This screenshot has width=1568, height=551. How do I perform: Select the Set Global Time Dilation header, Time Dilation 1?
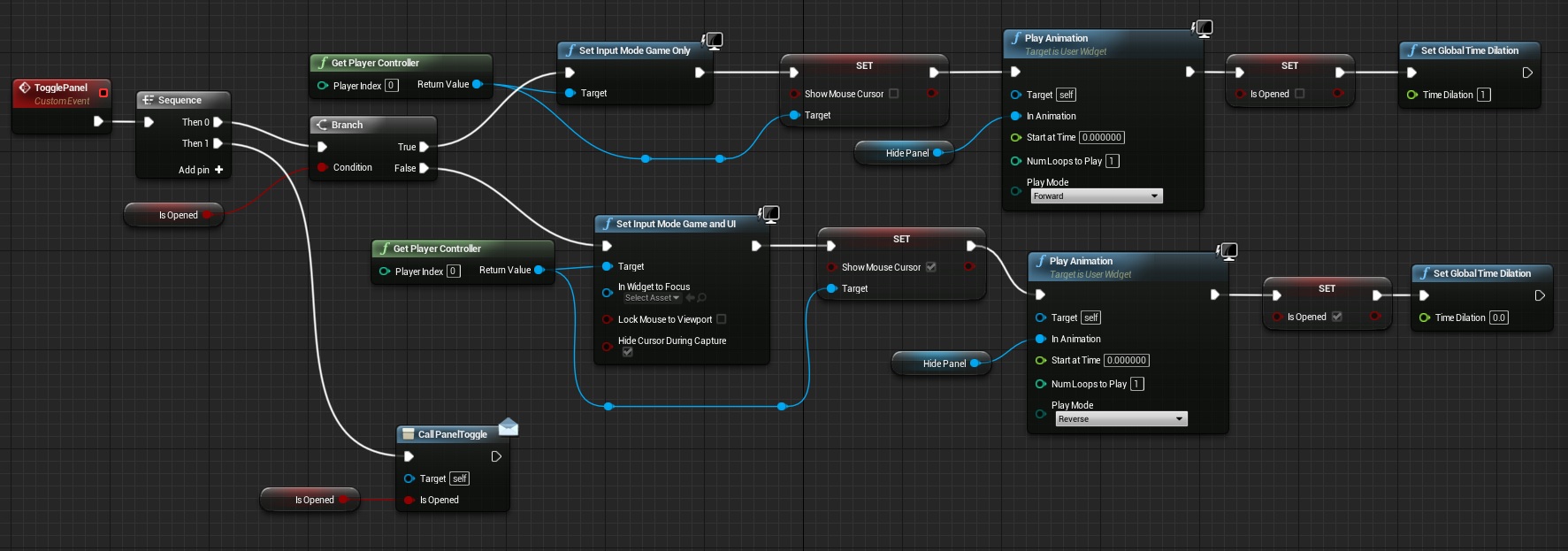coord(1470,50)
